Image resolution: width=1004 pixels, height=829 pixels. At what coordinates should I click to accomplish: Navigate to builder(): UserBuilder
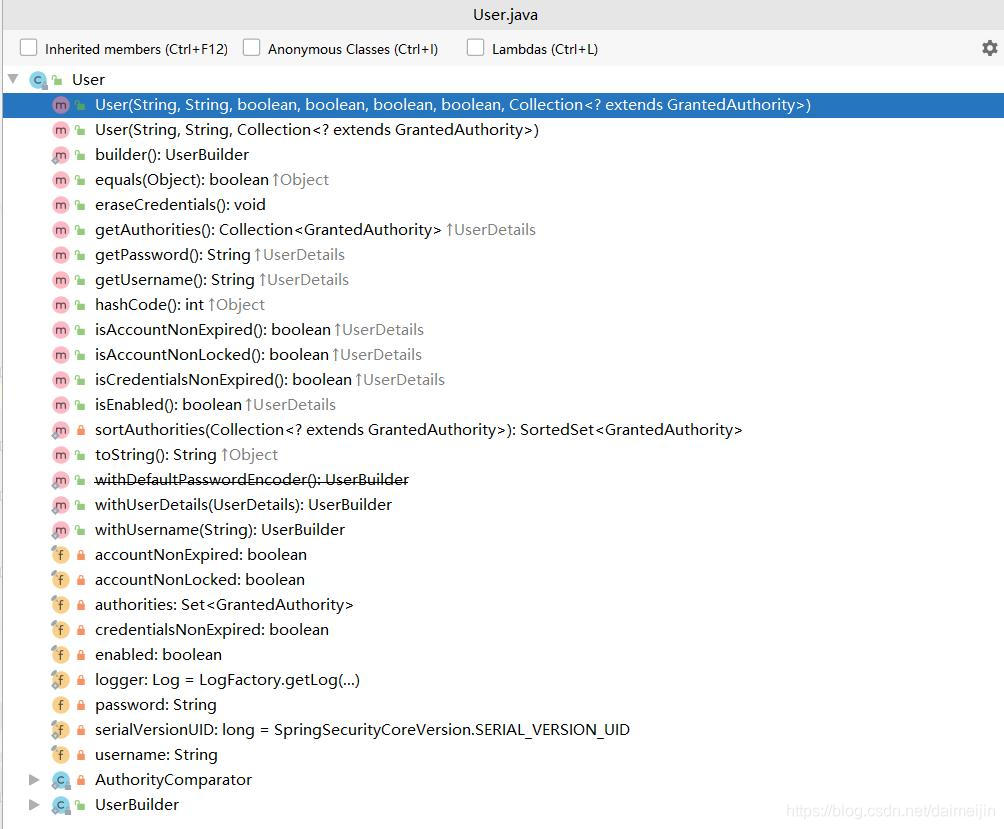[172, 155]
